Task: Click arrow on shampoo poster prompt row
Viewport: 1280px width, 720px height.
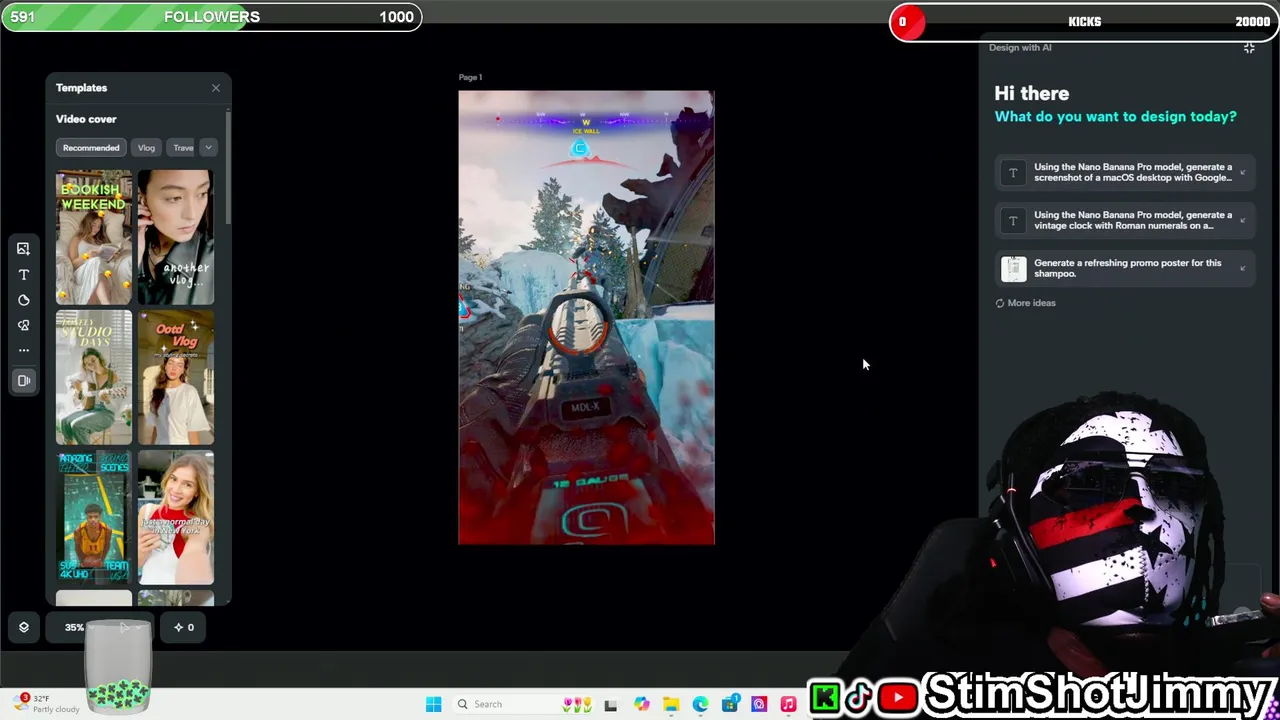Action: [x=1242, y=268]
